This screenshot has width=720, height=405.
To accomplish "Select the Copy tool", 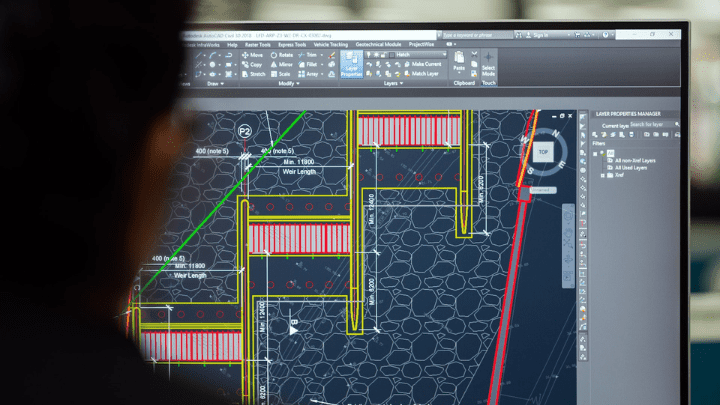I will tap(253, 64).
